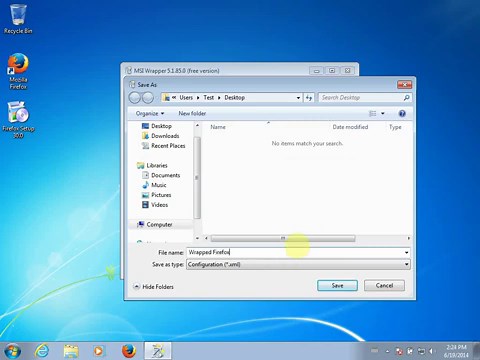480x360 pixels.
Task: Click the taskbar clock showing 2:24 PM
Action: (456, 351)
